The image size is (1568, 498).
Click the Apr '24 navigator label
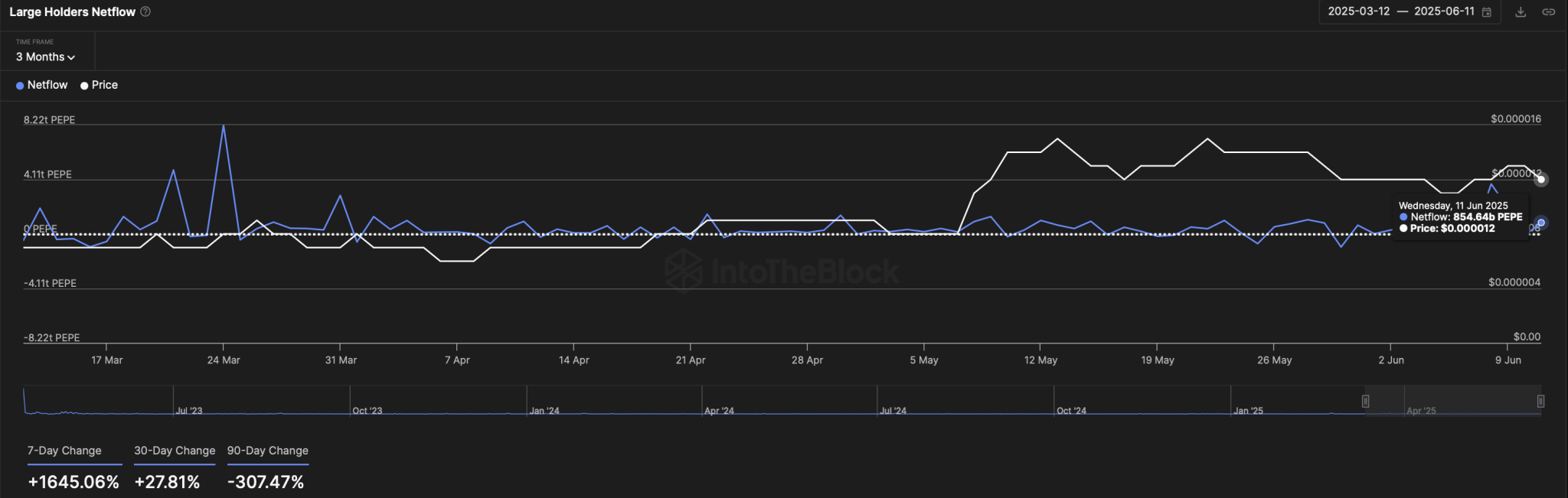[x=719, y=411]
